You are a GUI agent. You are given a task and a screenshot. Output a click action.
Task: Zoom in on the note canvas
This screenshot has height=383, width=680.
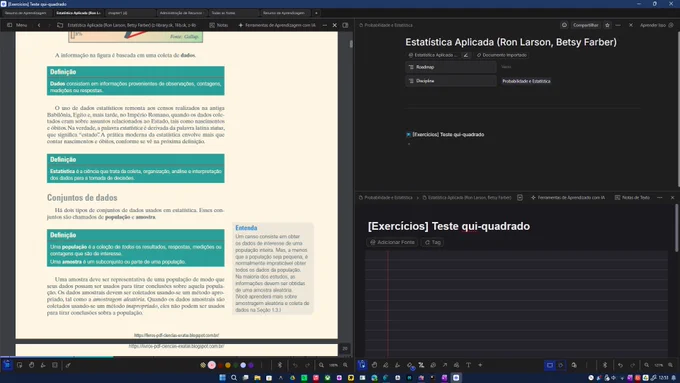670,365
